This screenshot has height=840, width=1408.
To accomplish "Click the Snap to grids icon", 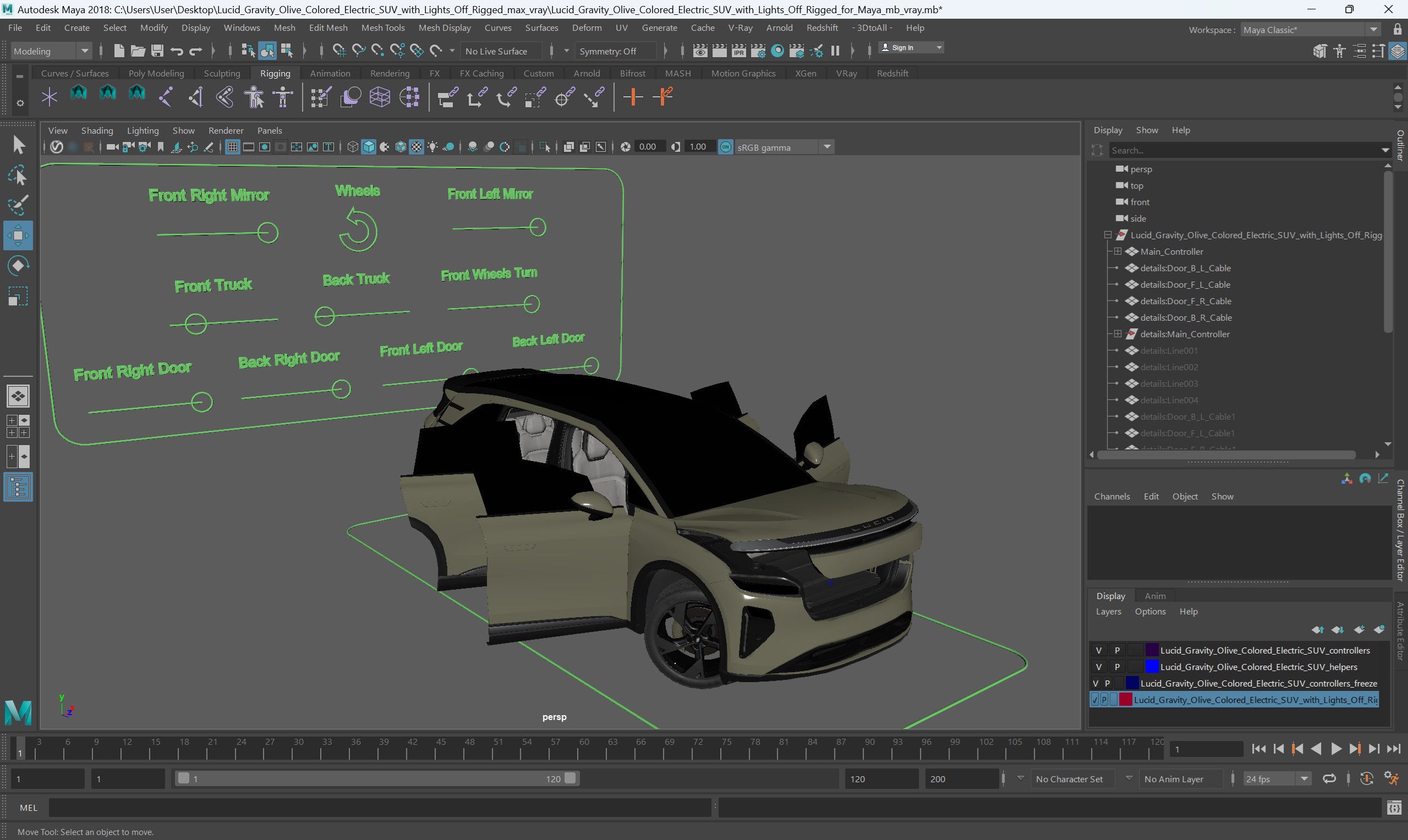I will [339, 51].
